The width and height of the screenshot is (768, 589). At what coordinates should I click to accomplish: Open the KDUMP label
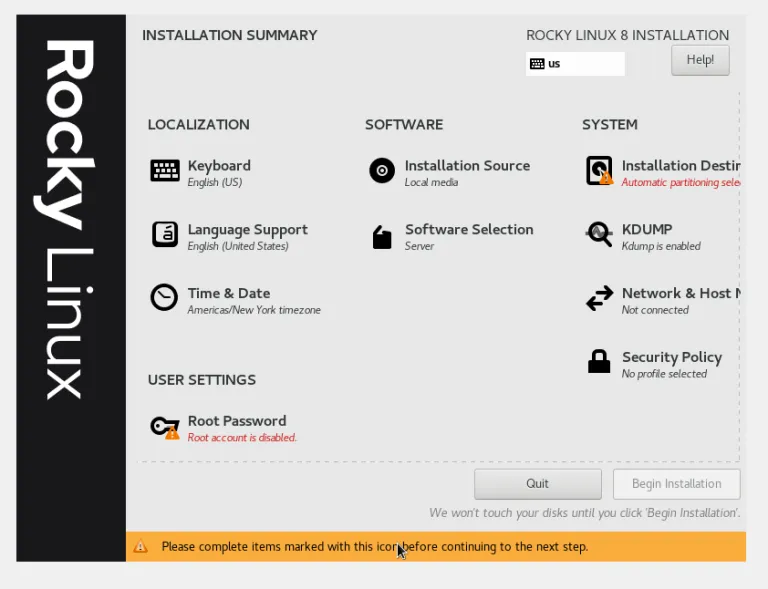click(647, 229)
